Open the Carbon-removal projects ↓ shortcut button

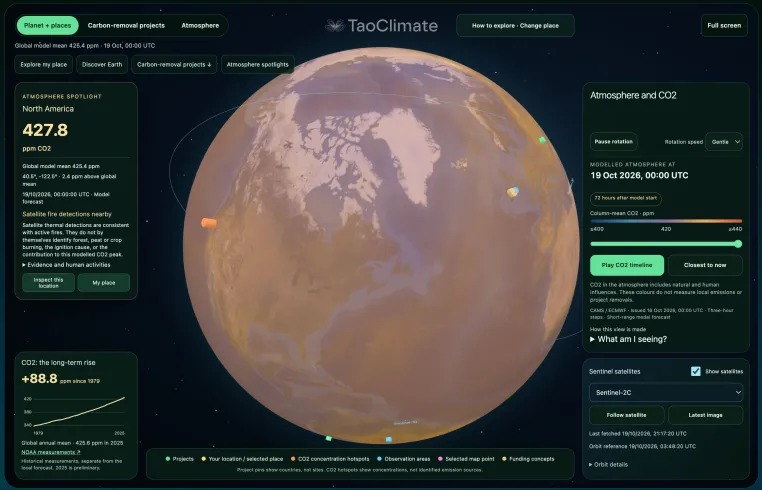(174, 64)
